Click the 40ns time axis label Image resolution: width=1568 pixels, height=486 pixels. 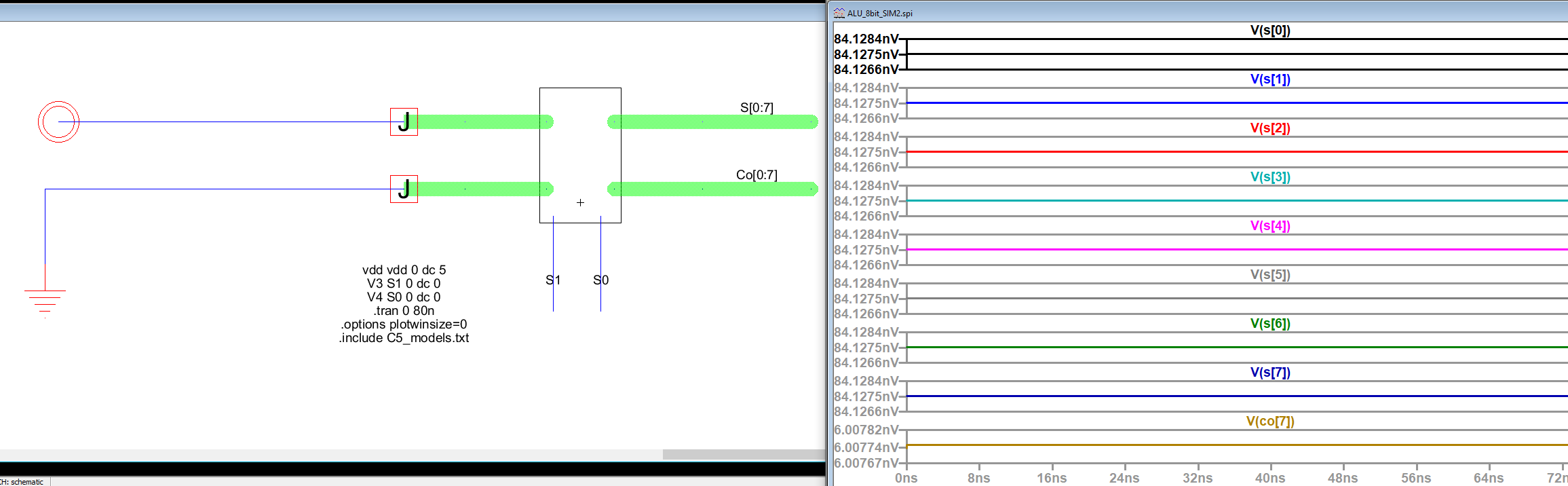coord(1270,478)
